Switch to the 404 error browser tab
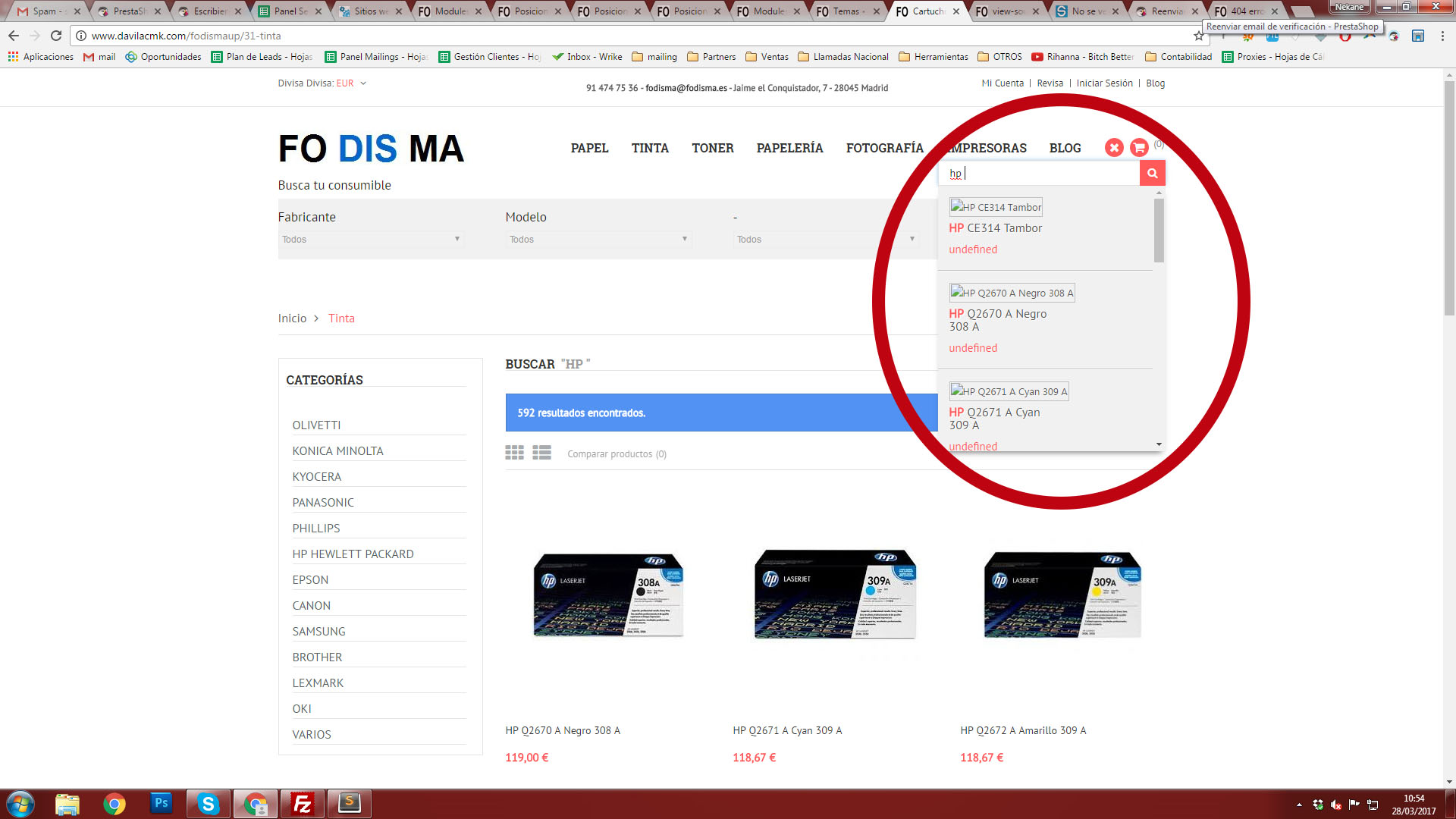Image resolution: width=1456 pixels, height=819 pixels. [1246, 11]
